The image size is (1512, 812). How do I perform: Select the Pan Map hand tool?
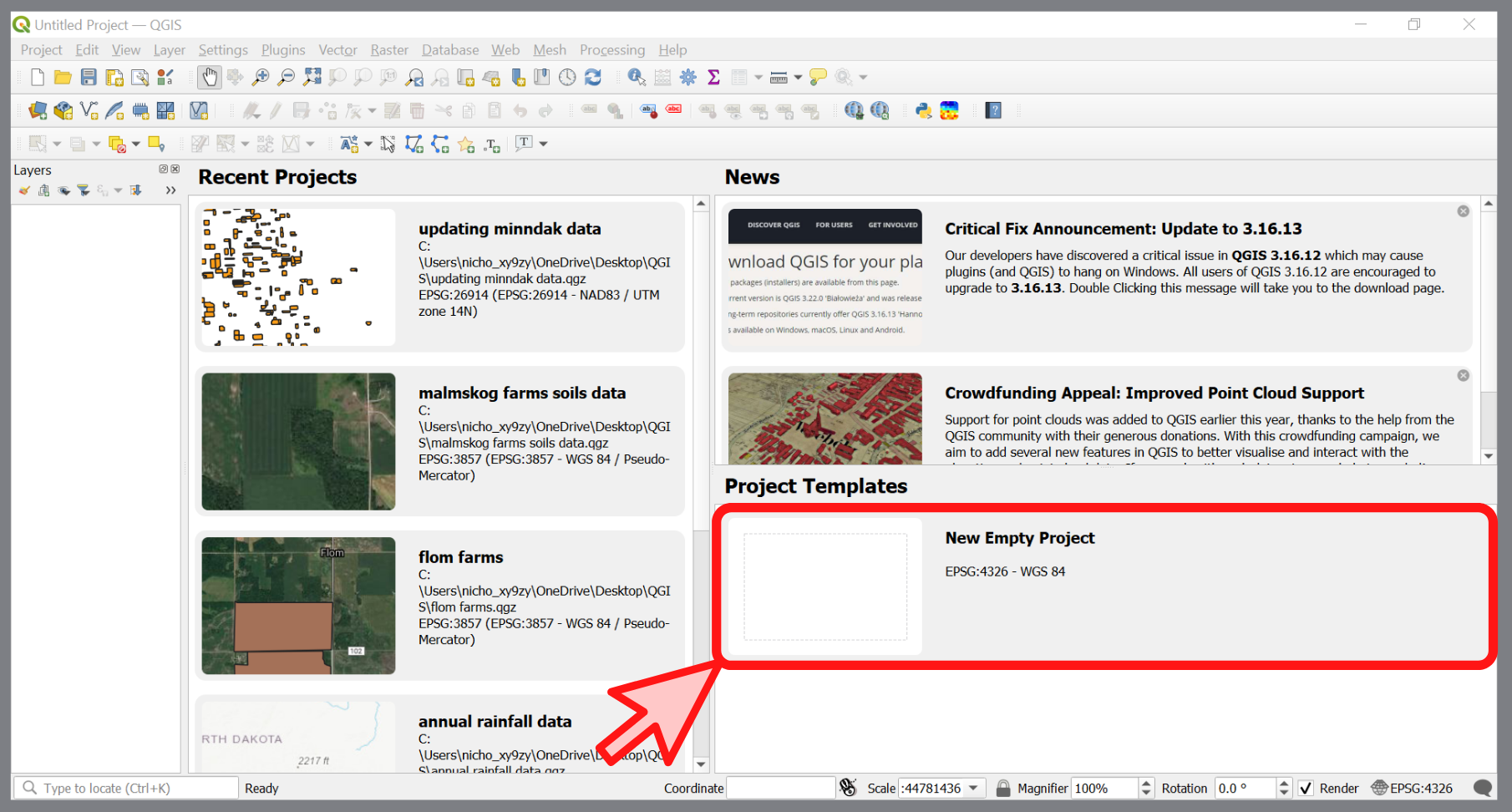(209, 78)
